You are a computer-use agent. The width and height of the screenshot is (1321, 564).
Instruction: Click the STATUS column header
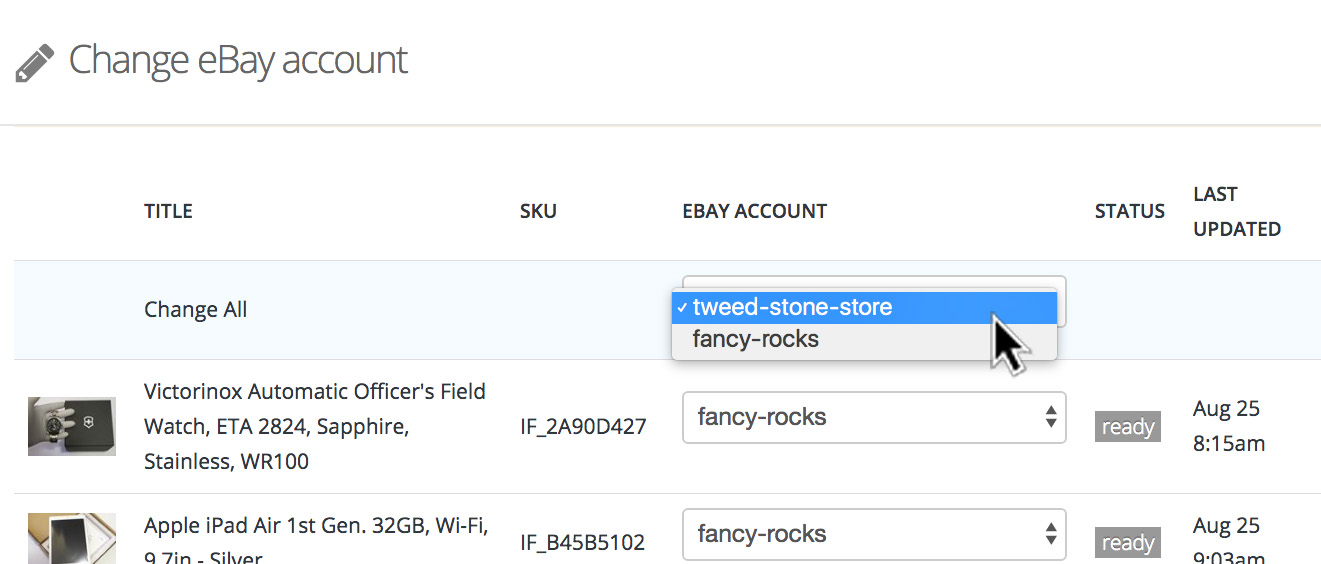pos(1129,211)
